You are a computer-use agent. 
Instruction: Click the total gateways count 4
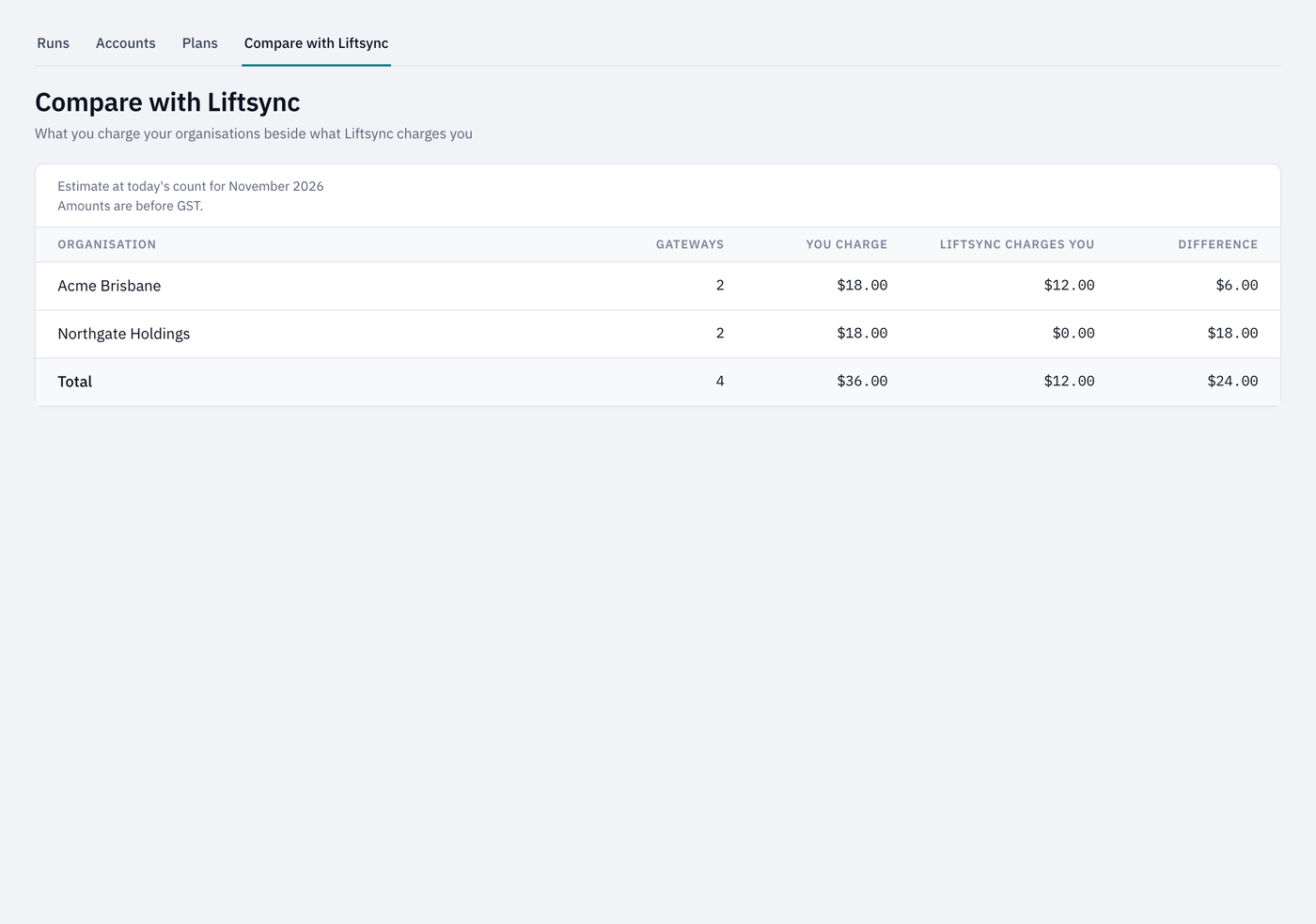(720, 381)
